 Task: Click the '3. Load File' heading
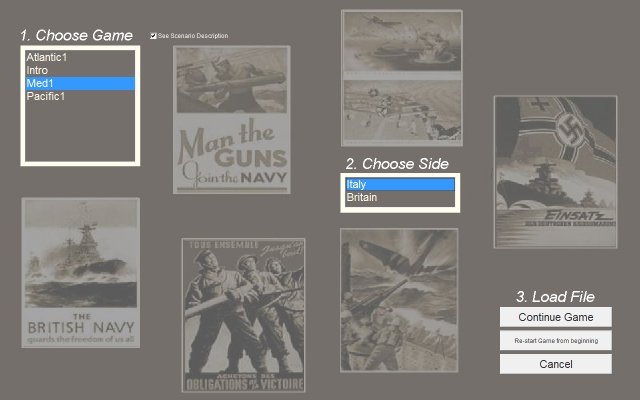click(x=555, y=296)
